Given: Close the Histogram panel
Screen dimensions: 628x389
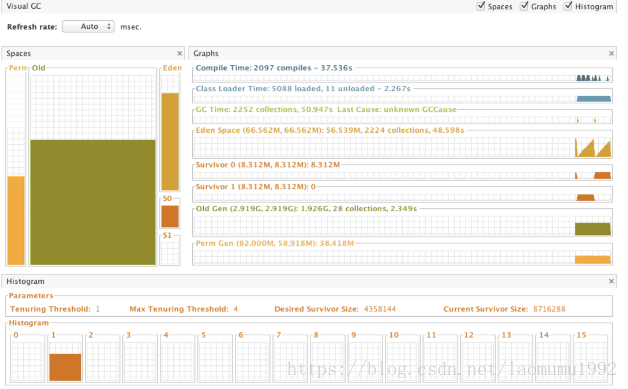Looking at the screenshot, I should click(611, 281).
